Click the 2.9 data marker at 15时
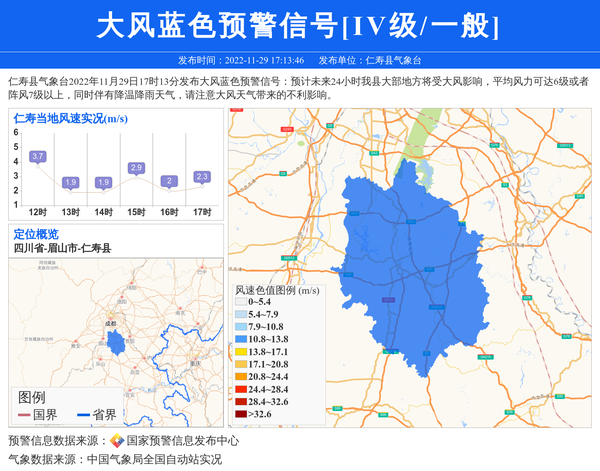Viewport: 600px width, 471px height. (137, 168)
